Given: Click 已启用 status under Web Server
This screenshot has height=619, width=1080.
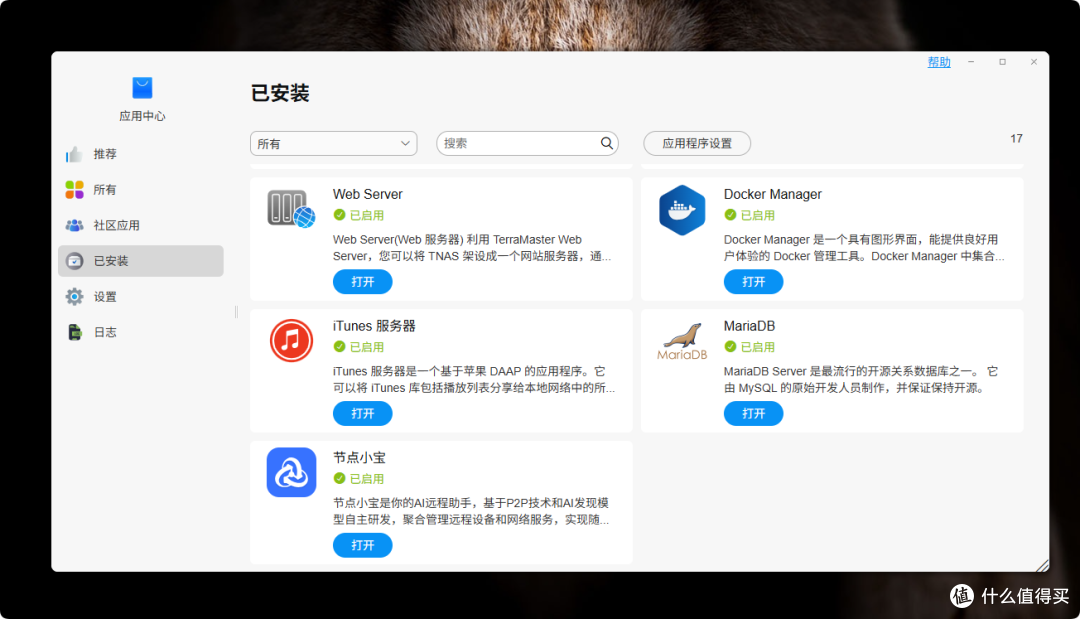Looking at the screenshot, I should [x=366, y=215].
